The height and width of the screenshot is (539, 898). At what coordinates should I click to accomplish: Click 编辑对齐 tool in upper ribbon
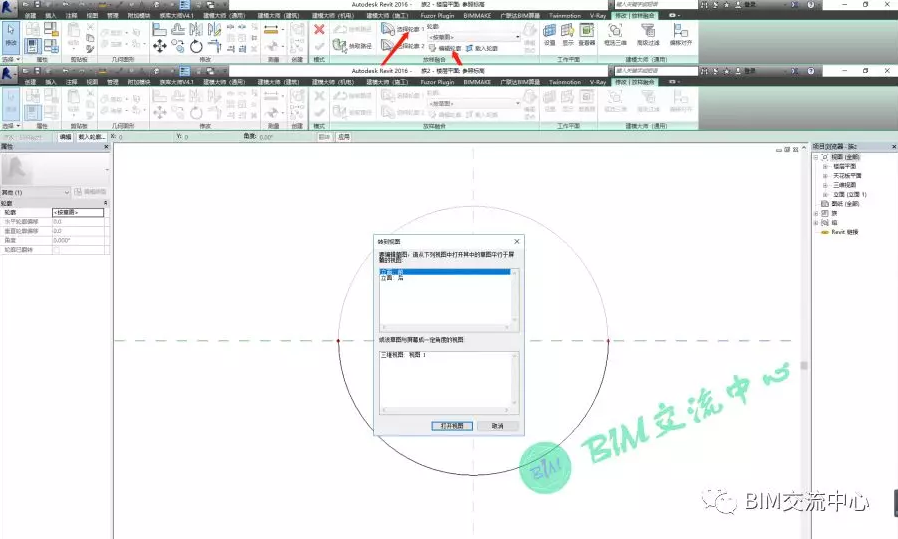pyautogui.click(x=681, y=34)
